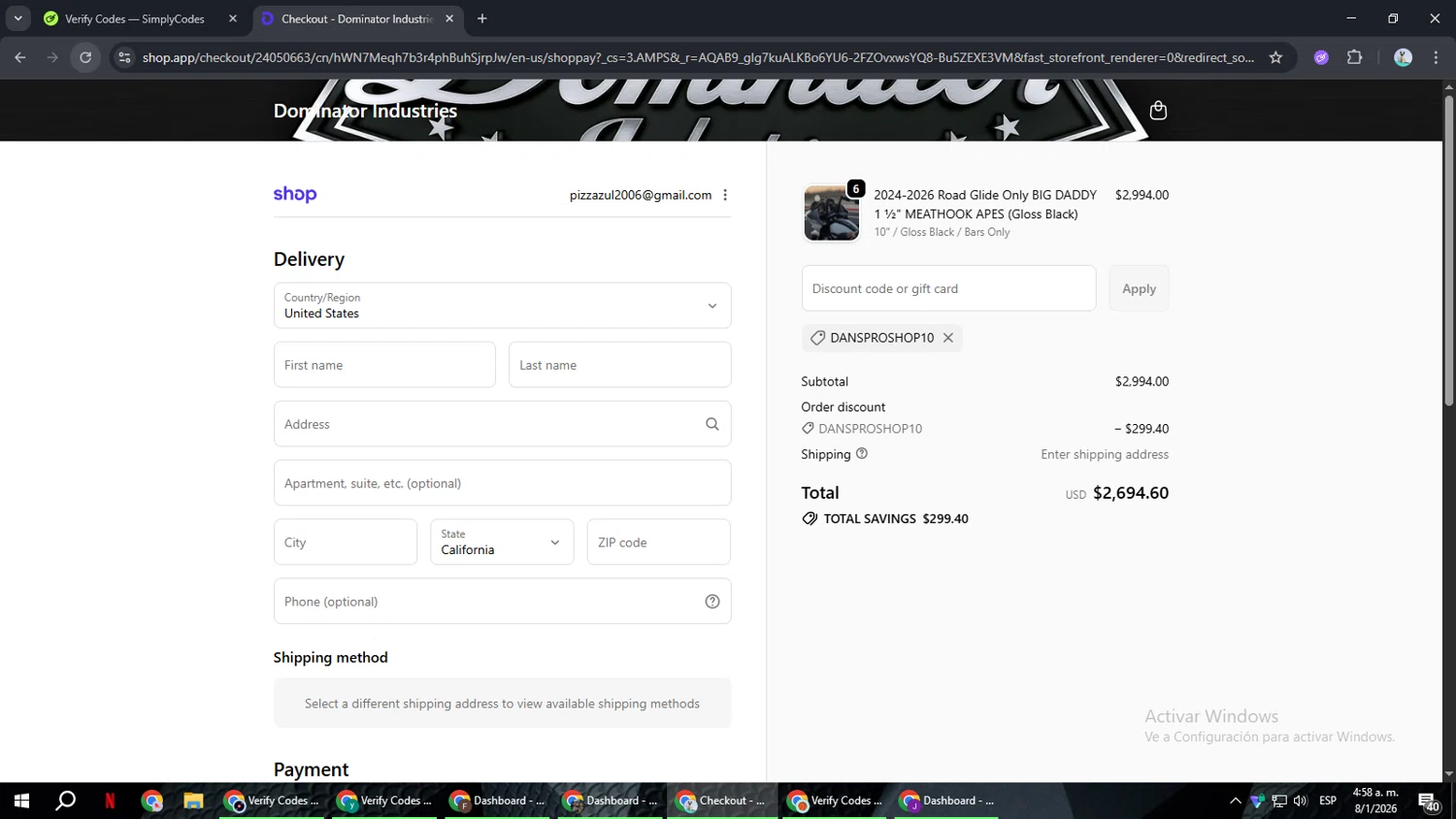1456x819 pixels.
Task: Click the Total amount $2,694.60
Action: (x=1131, y=493)
